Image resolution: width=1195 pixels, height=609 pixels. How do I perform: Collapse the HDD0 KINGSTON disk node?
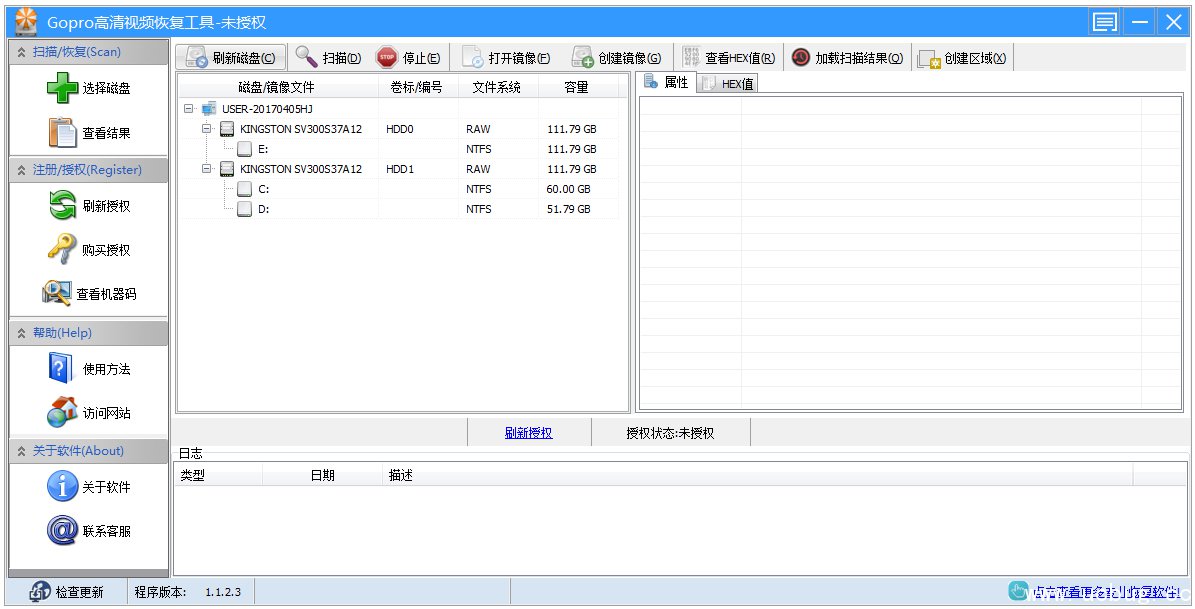coord(207,129)
